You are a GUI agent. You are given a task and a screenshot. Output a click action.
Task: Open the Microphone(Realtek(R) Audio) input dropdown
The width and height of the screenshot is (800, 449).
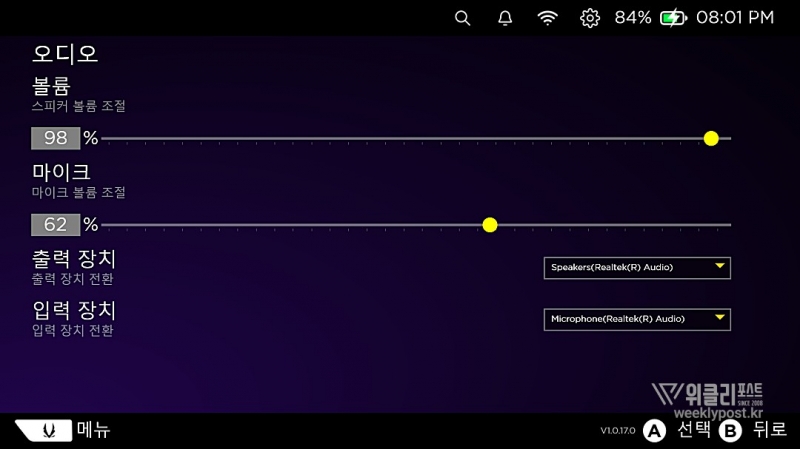(x=637, y=319)
